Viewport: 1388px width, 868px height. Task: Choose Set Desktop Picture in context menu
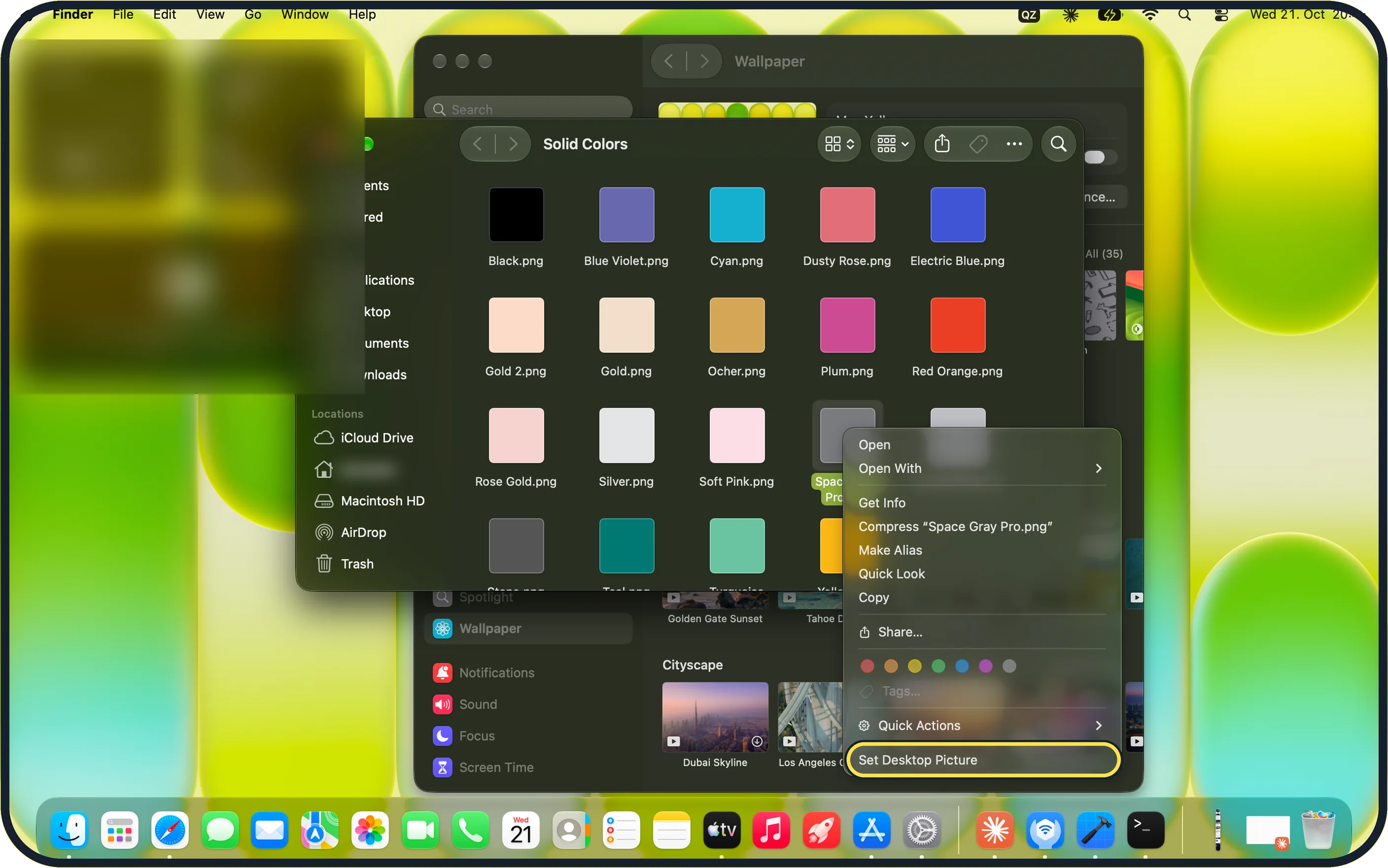[x=982, y=760]
